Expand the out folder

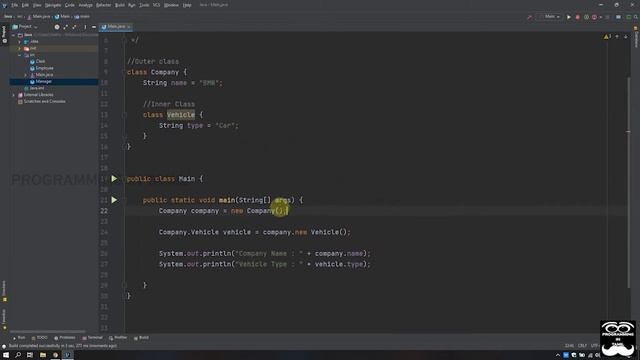20,48
